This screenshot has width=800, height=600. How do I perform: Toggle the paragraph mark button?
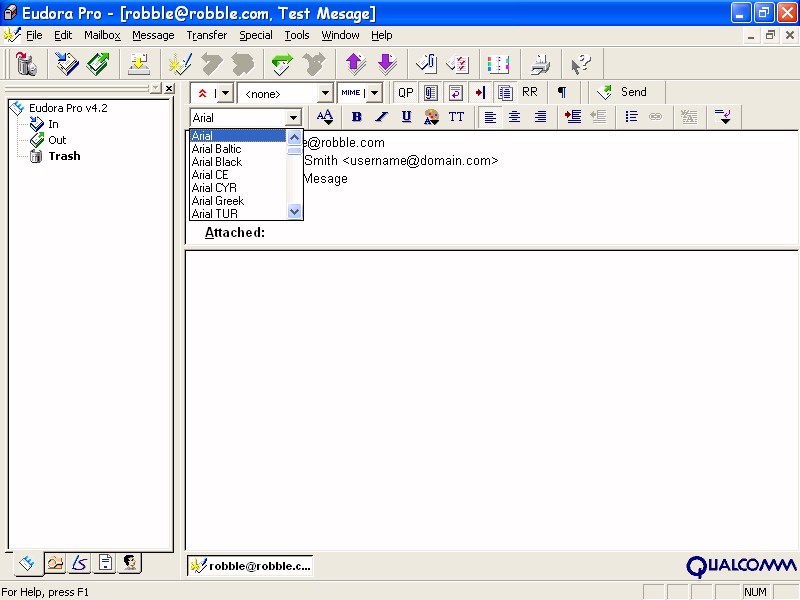(562, 92)
